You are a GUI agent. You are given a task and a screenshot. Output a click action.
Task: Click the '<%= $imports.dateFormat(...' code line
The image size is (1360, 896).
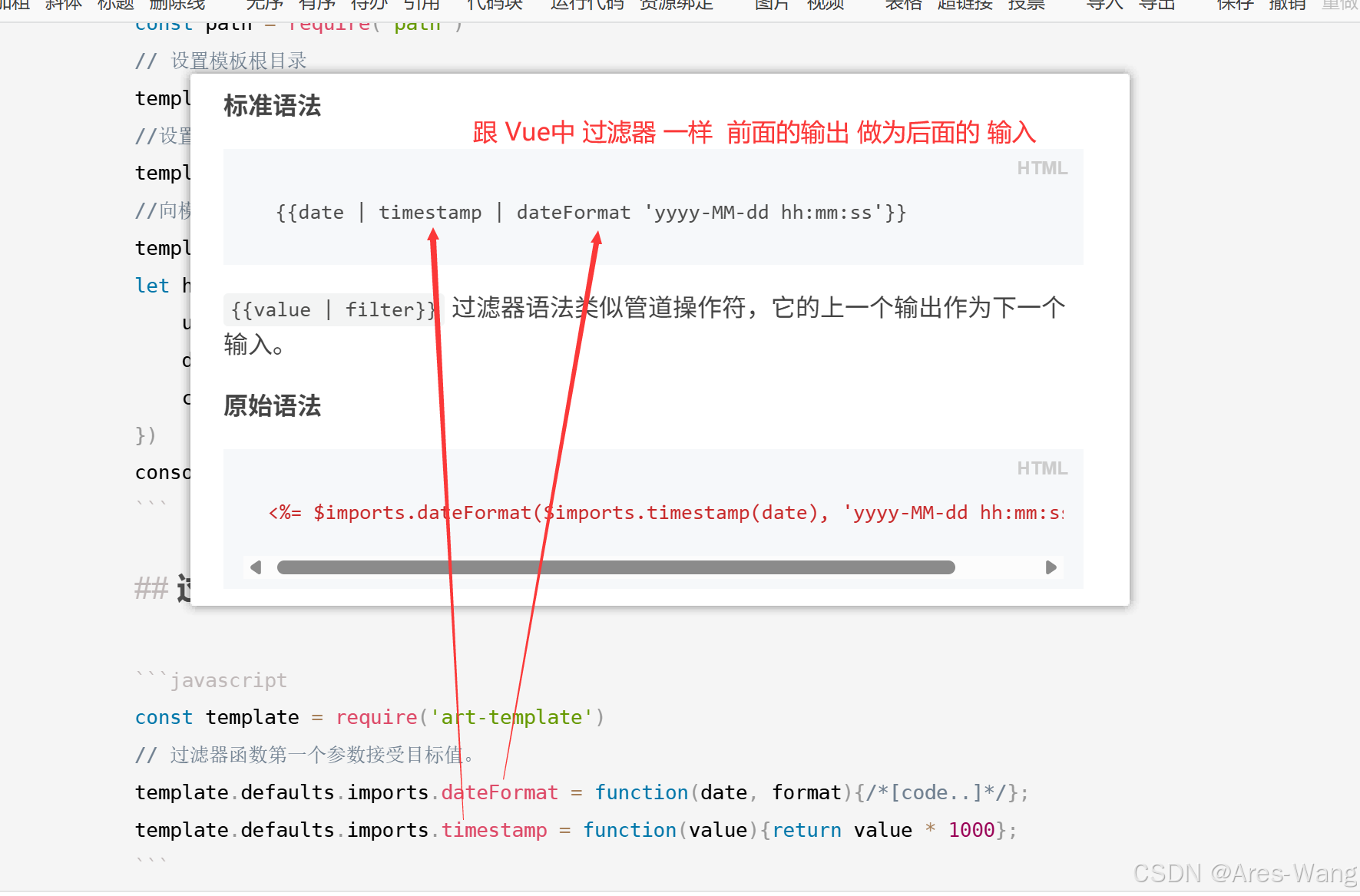667,513
